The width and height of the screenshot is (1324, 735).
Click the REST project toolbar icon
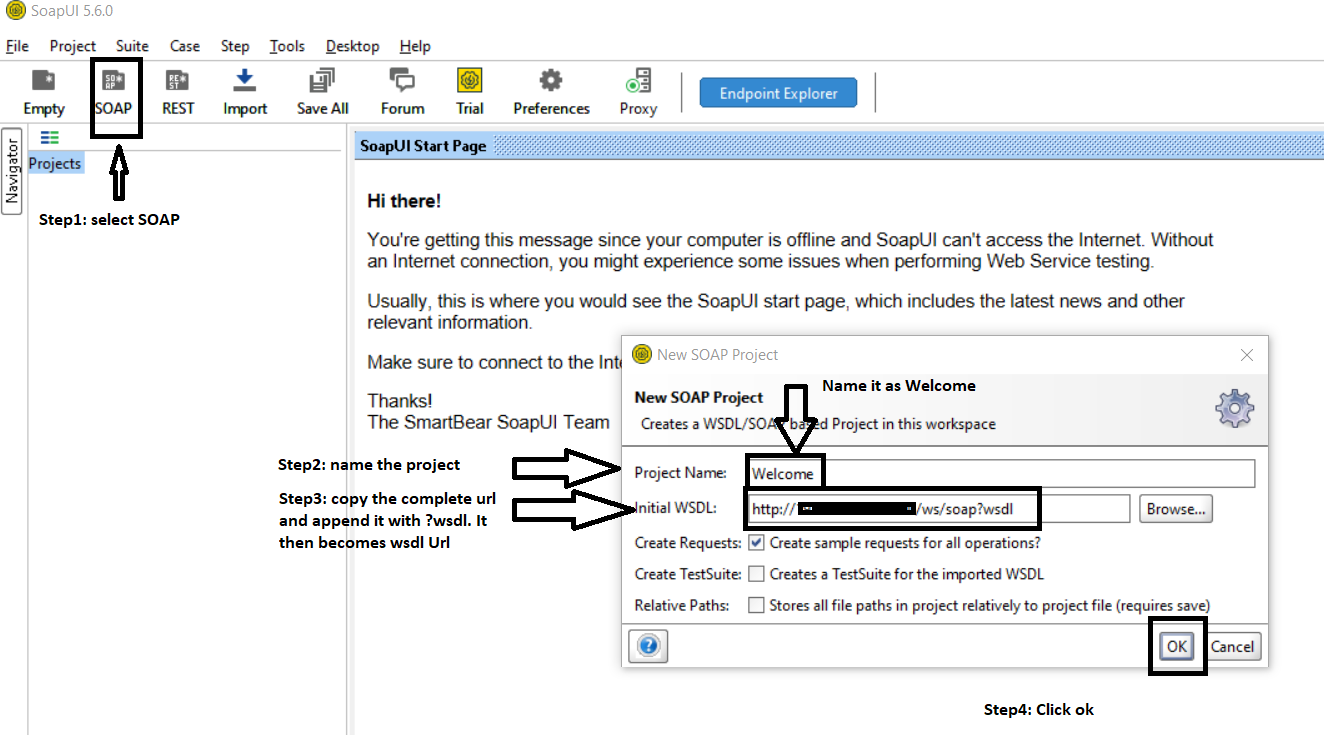click(178, 92)
